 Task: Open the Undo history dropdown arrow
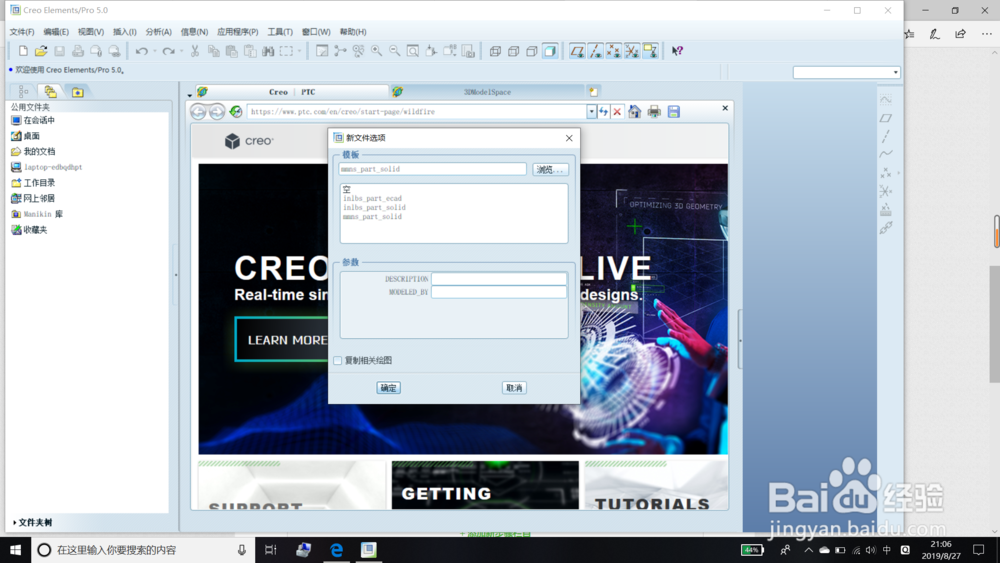coord(155,51)
